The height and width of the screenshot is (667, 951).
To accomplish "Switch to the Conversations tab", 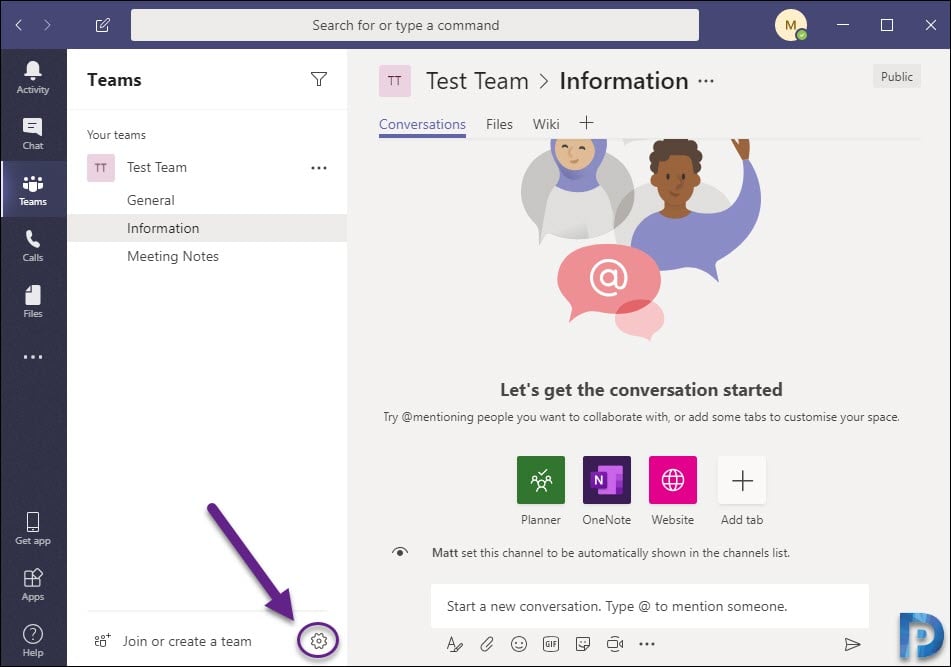I will coord(422,124).
